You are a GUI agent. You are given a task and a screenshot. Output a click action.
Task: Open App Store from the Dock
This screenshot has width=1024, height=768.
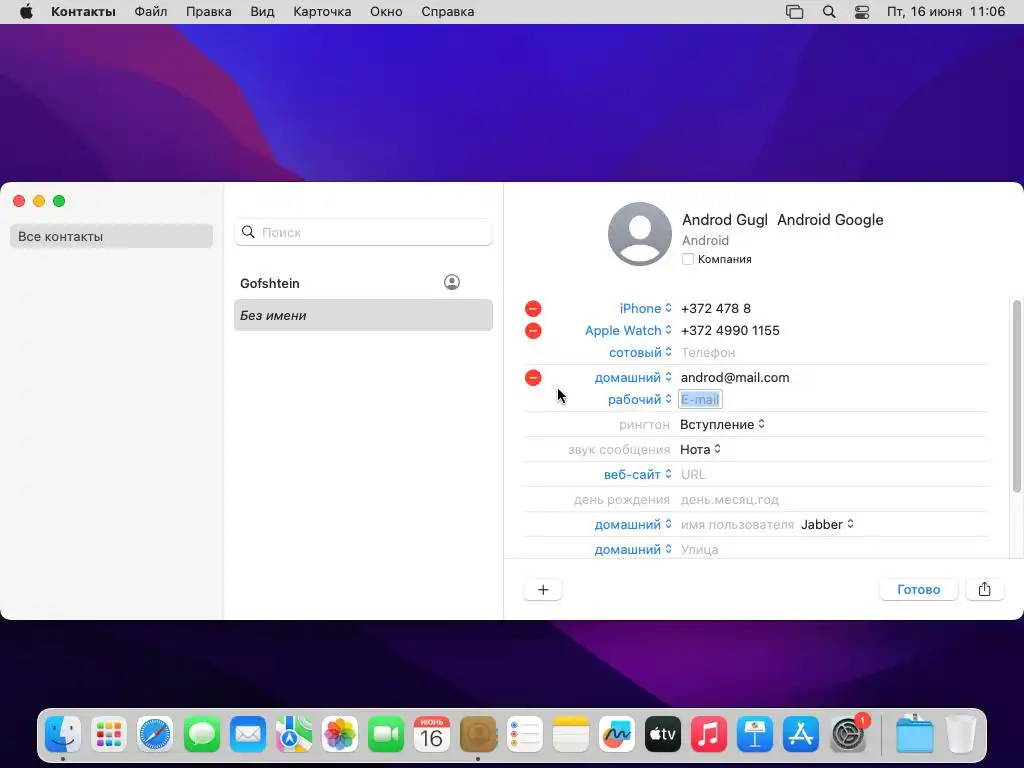801,734
